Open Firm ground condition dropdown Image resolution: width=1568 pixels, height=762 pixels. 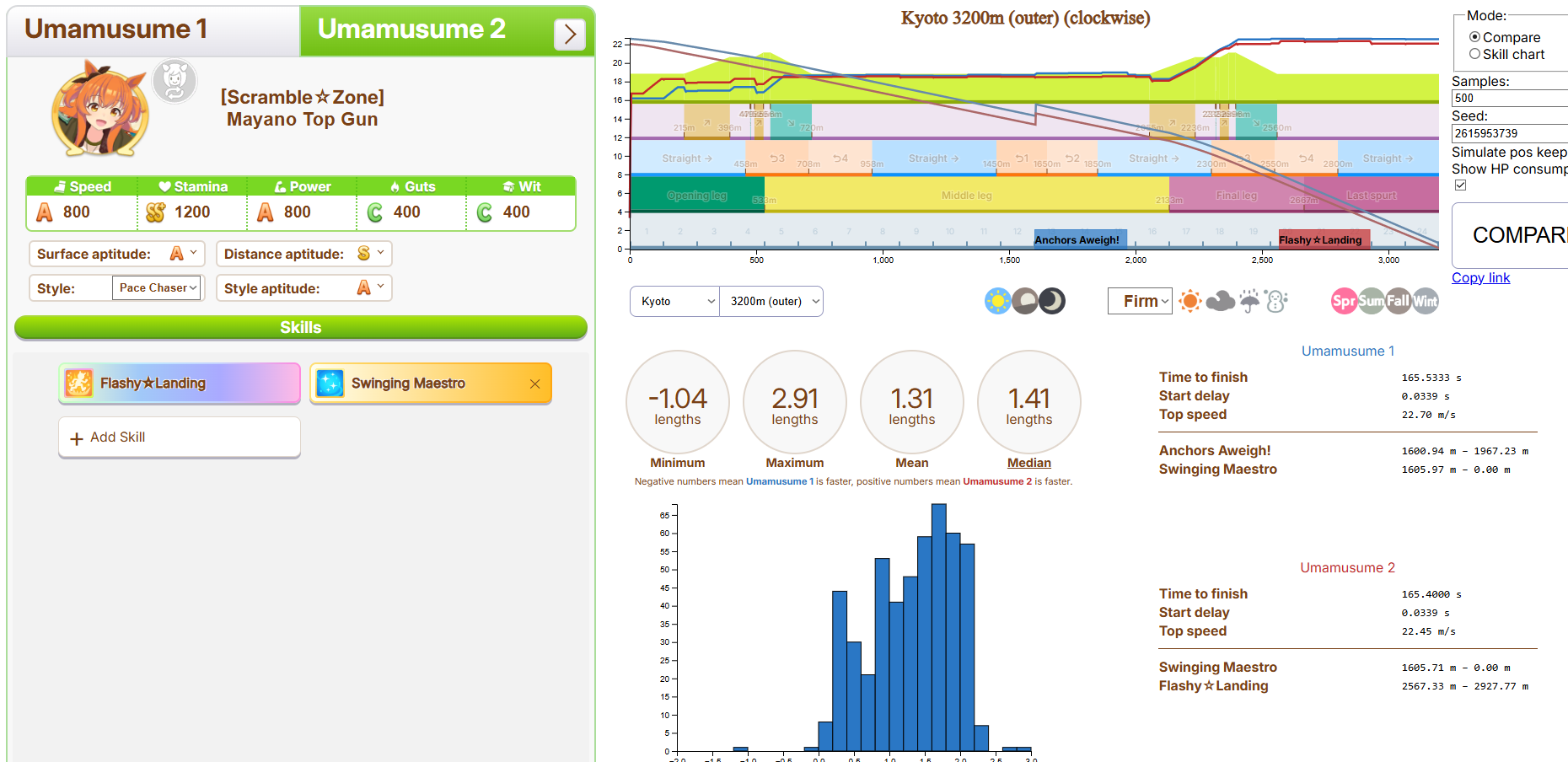pos(1140,301)
